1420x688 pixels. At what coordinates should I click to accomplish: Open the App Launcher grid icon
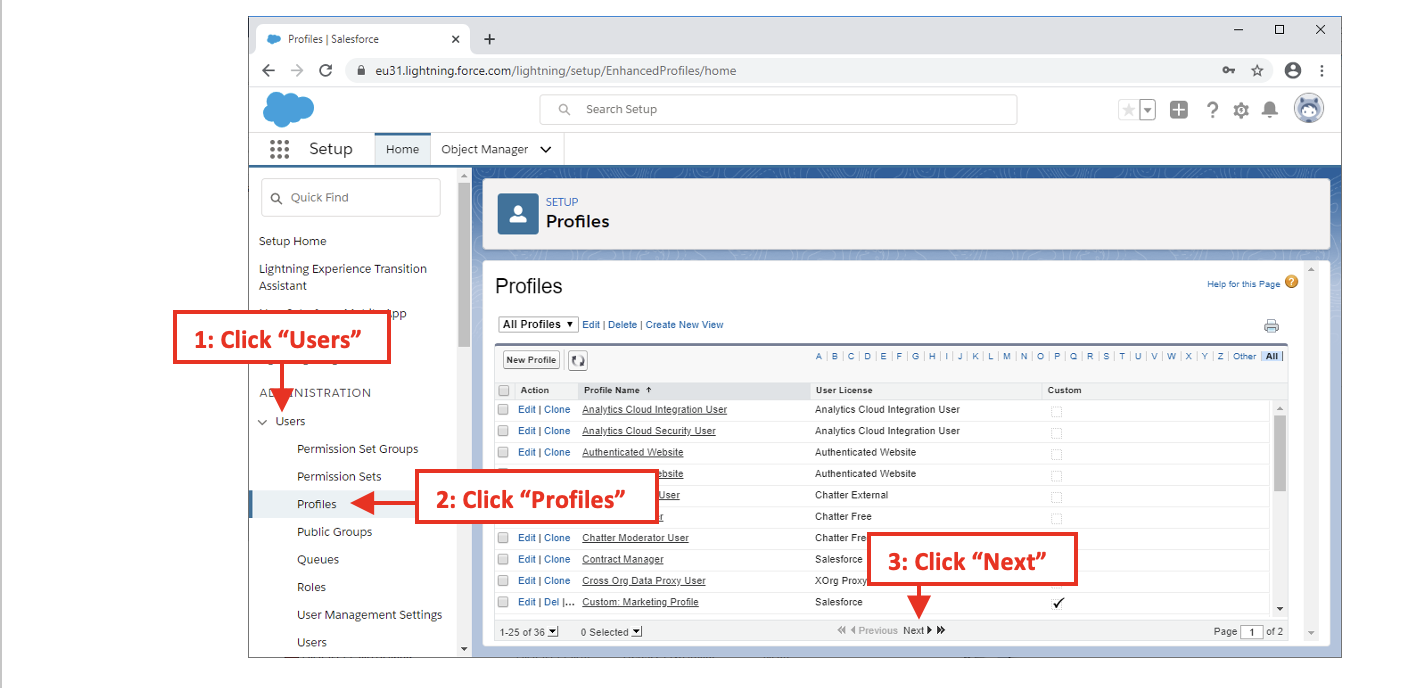(x=279, y=149)
